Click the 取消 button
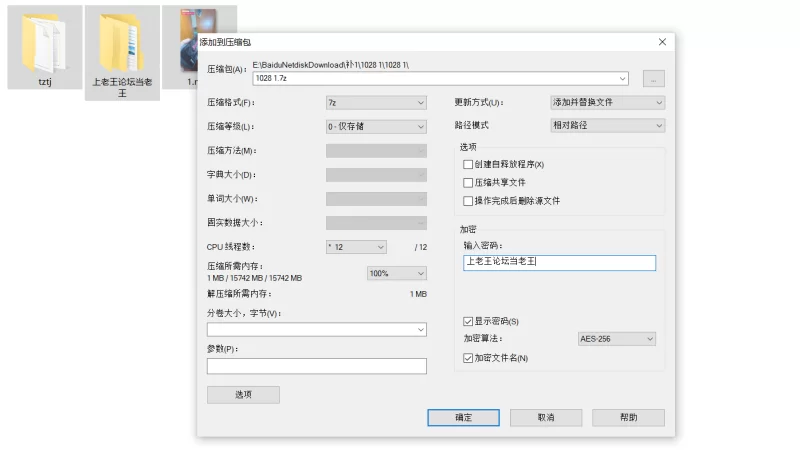Viewport: 800px width, 451px height. [546, 417]
